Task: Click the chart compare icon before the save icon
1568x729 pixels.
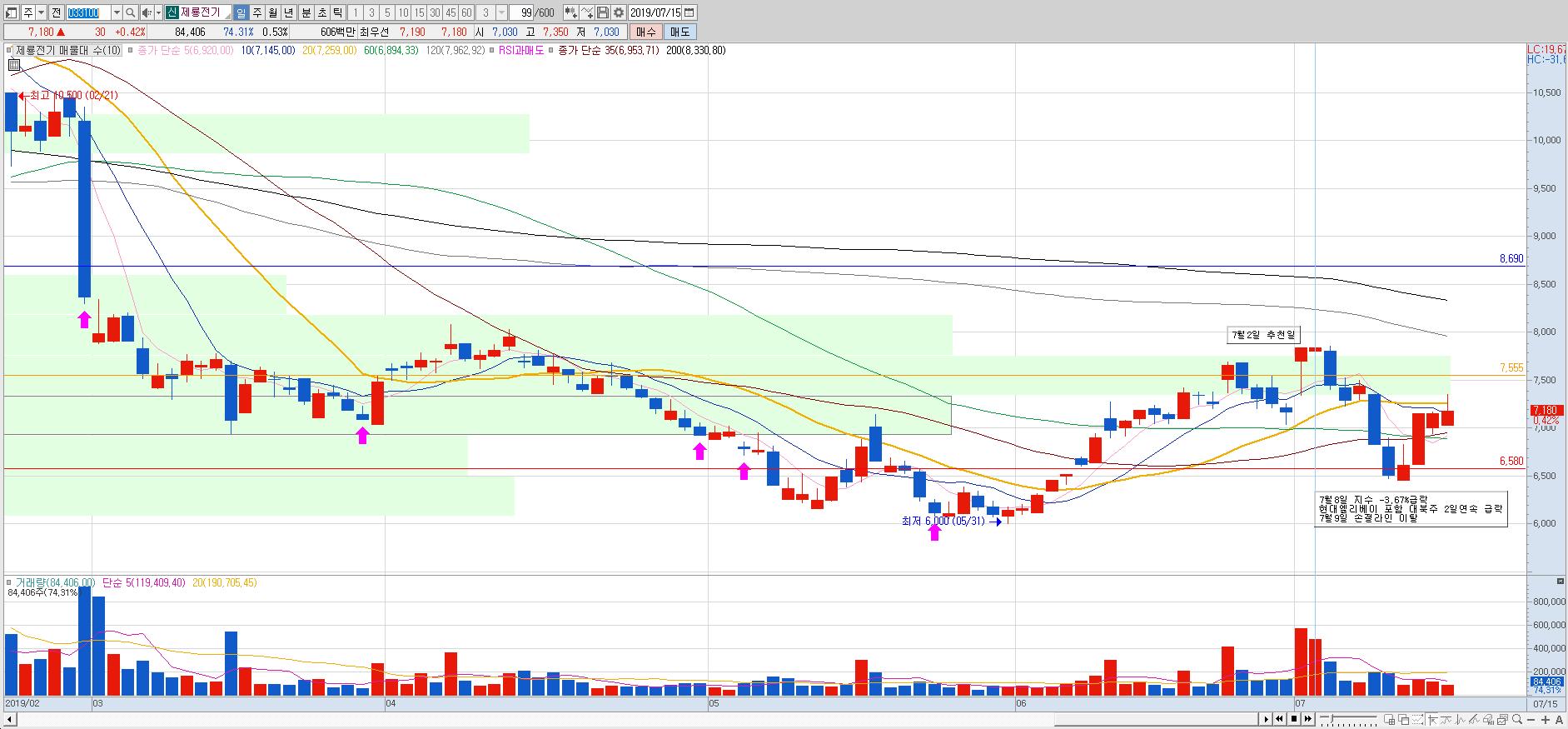Action: (570, 12)
